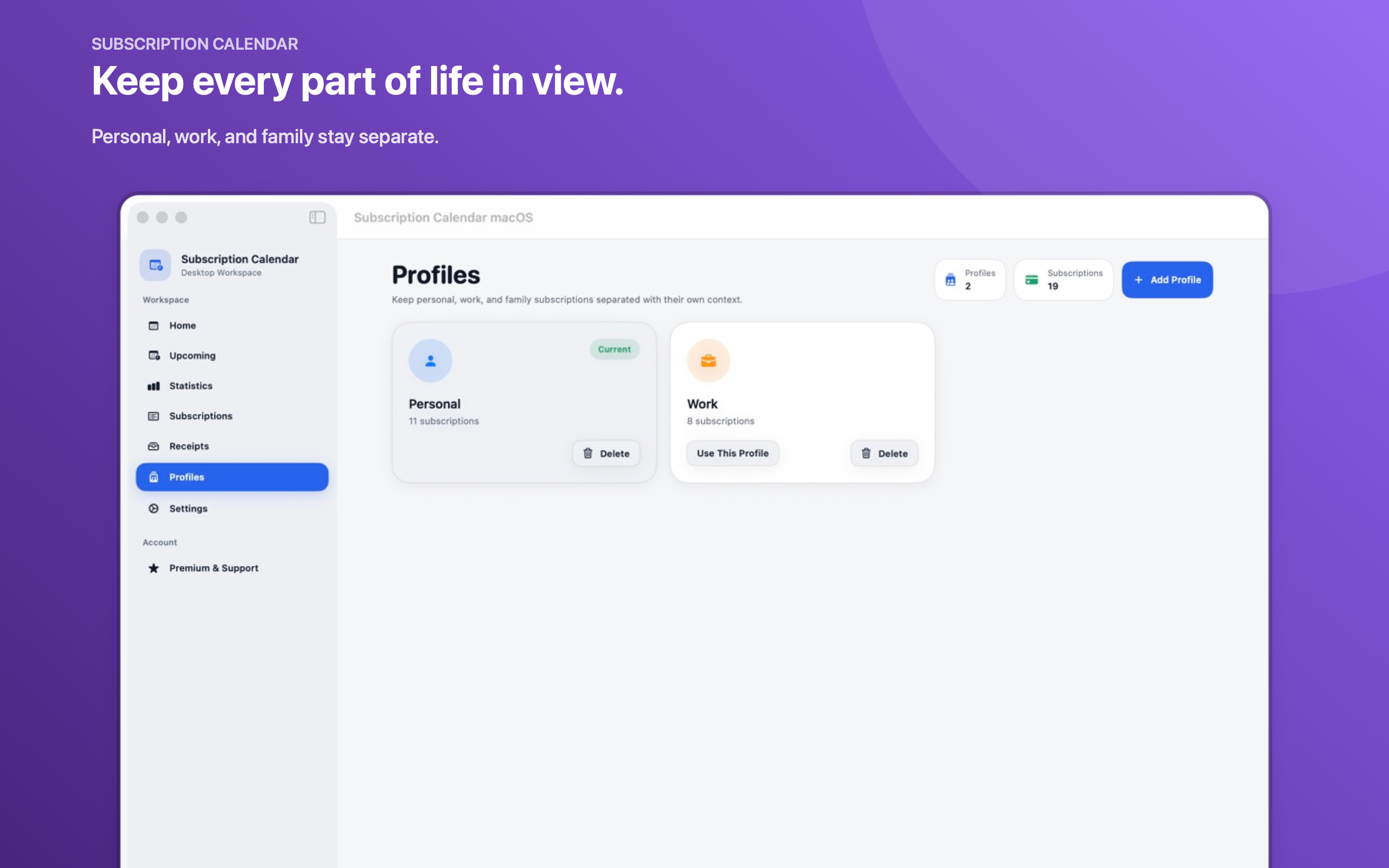This screenshot has width=1389, height=868.
Task: Click the green Subscriptions card icon
Action: tap(1032, 280)
